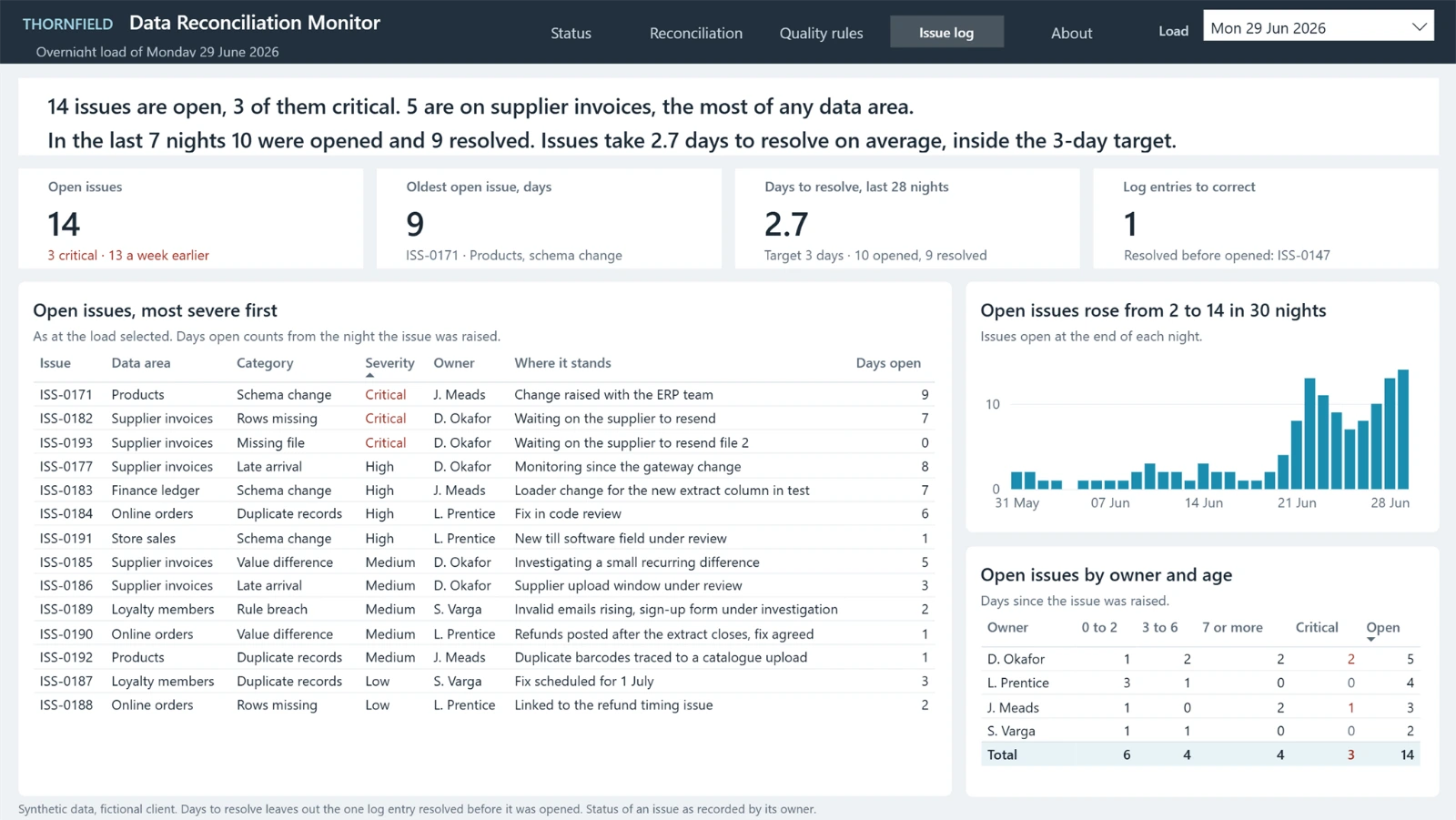Click D. Okafor in owner table
The width and height of the screenshot is (1456, 820).
point(1016,659)
